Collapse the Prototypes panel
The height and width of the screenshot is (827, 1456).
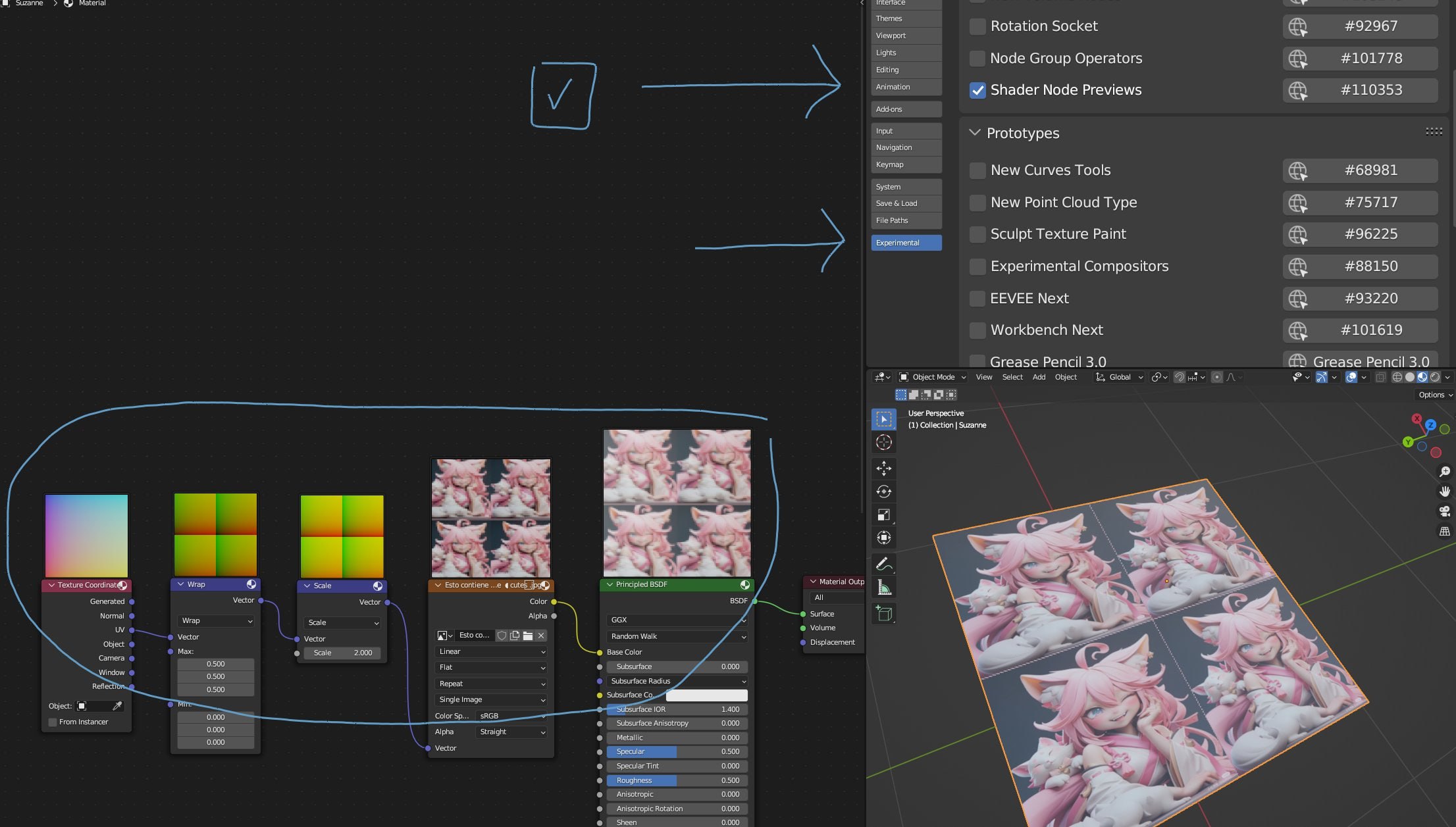coord(975,133)
